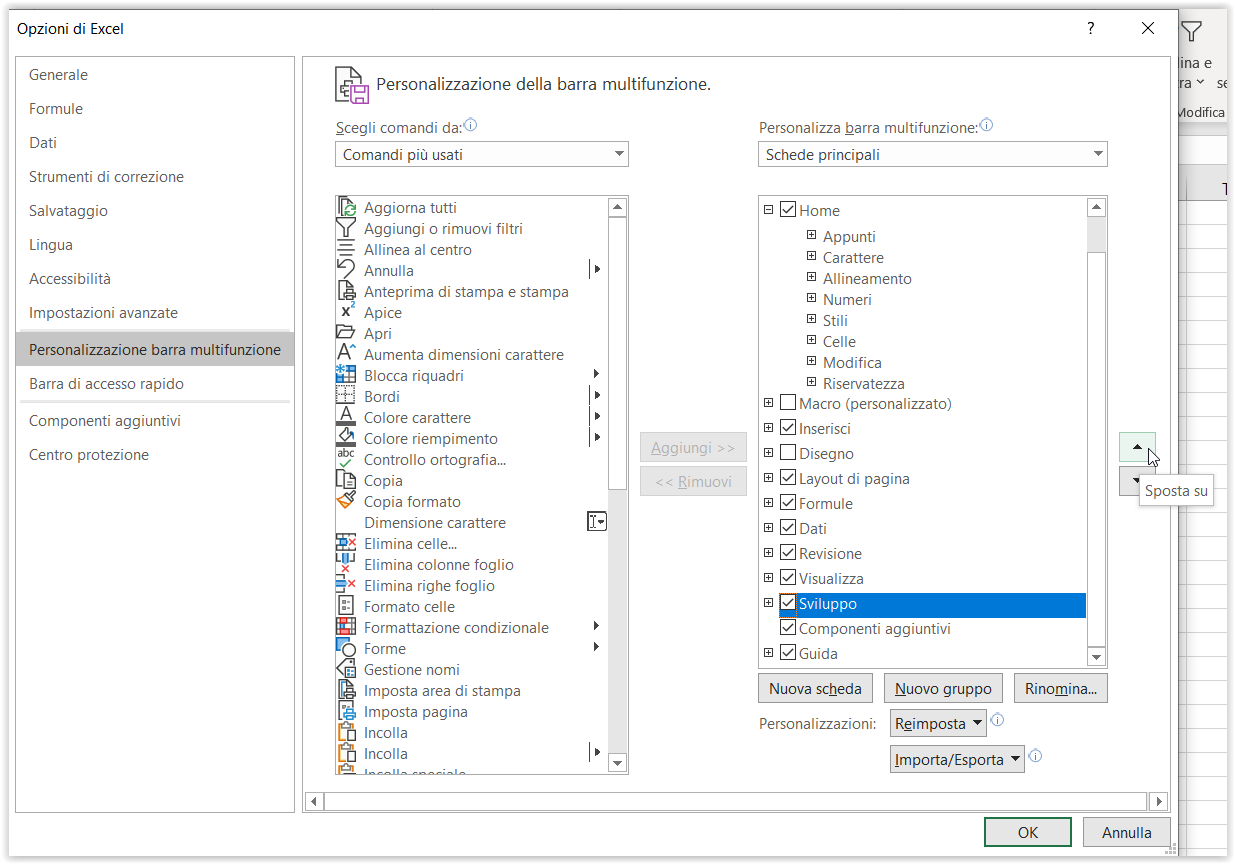
Task: Click the tabs list scroll-up arrow
Action: tap(1097, 208)
